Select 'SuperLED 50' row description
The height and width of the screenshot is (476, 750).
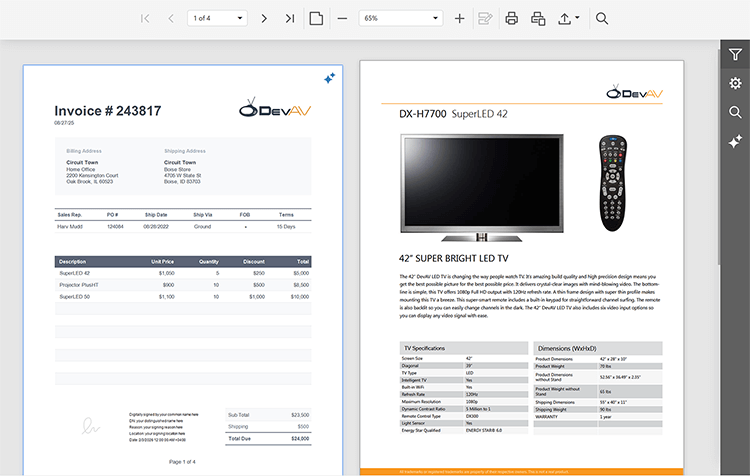pyautogui.click(x=74, y=297)
